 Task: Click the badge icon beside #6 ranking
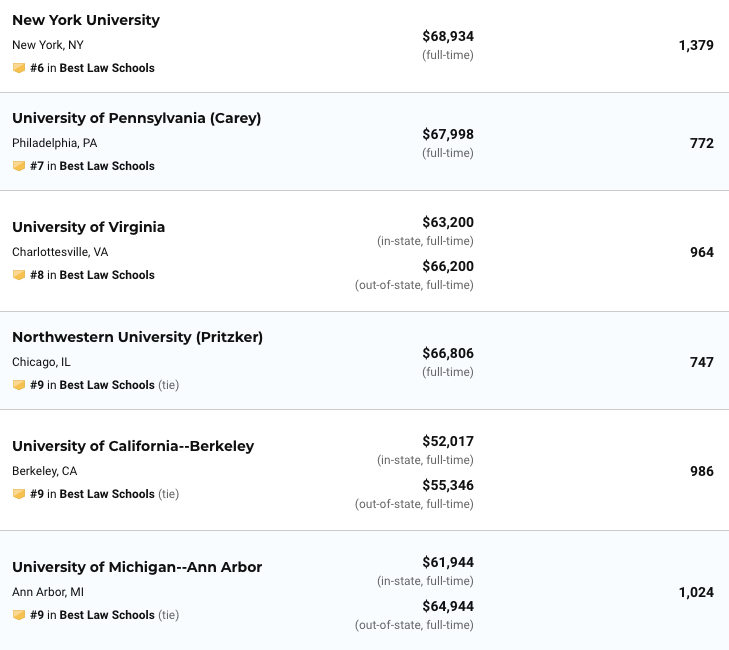coord(18,68)
